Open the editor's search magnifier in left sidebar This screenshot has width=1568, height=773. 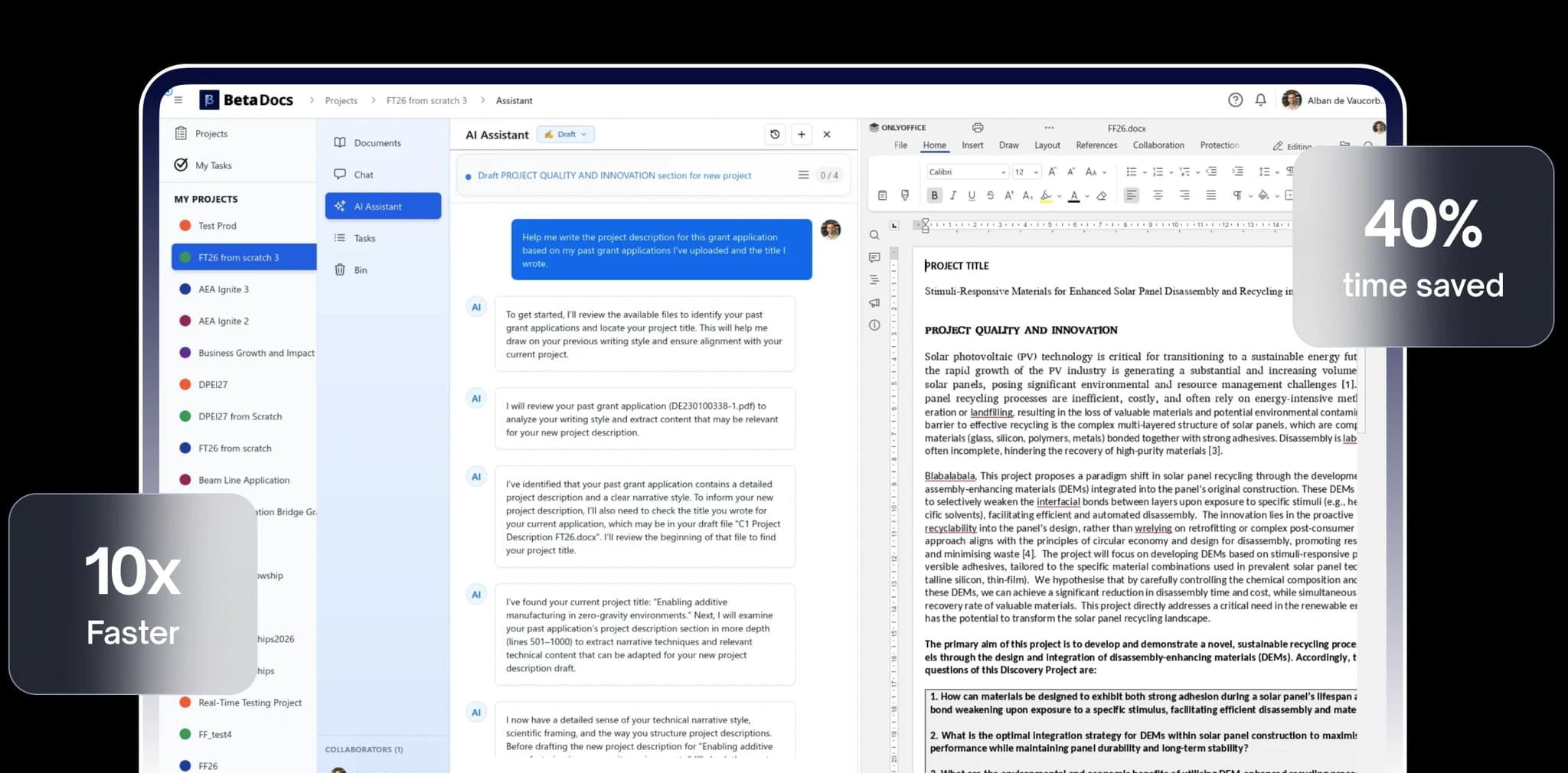[x=874, y=235]
